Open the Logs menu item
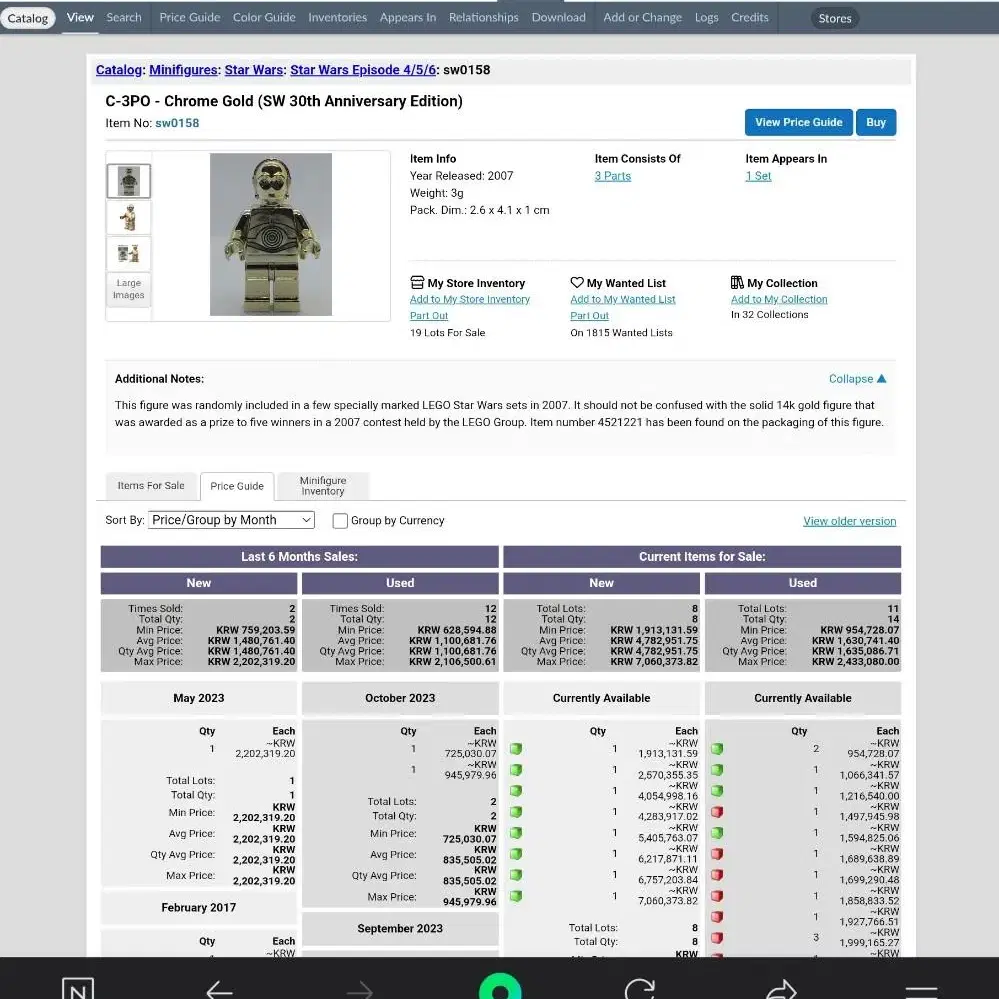 pos(706,17)
